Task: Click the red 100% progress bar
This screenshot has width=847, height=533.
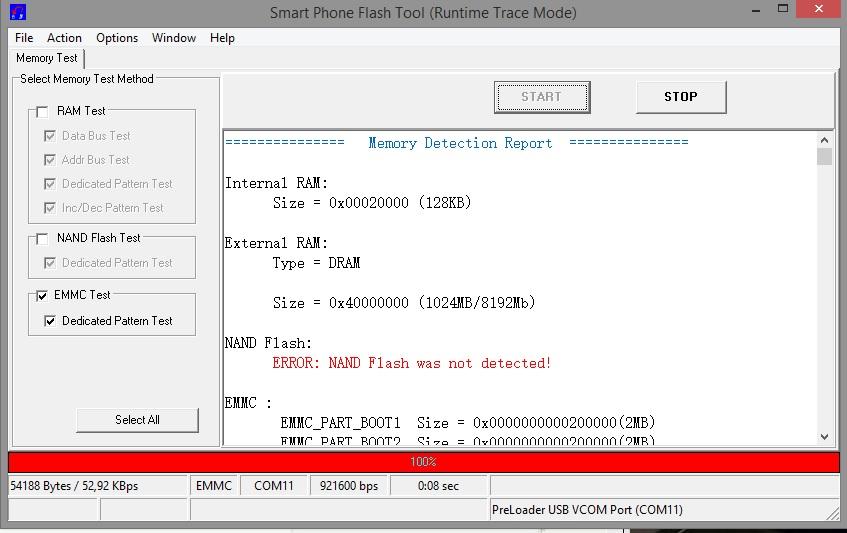Action: 424,462
